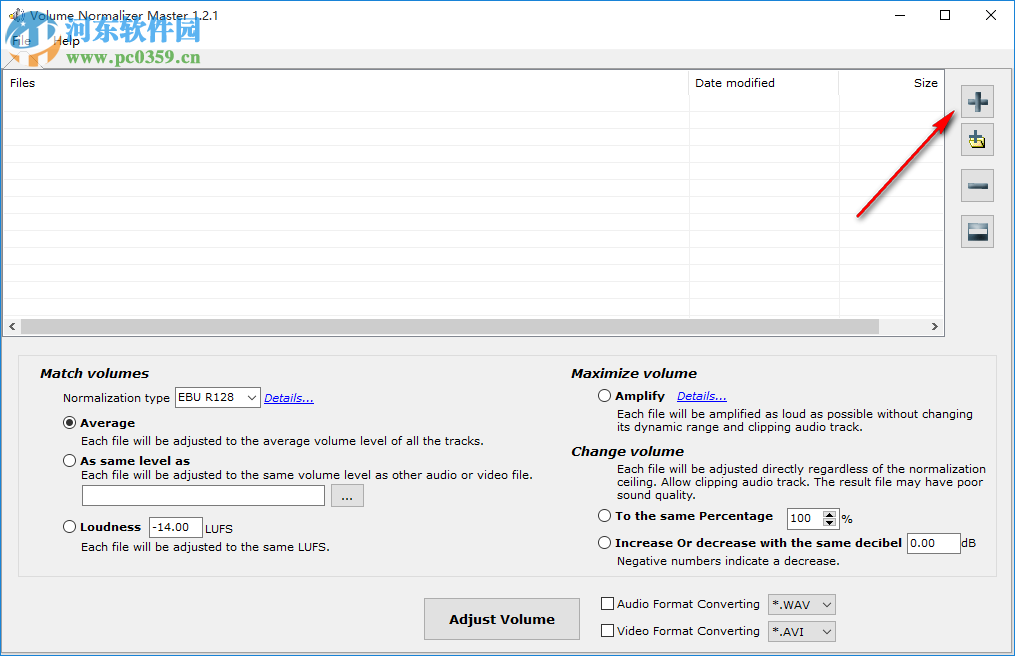Viewport: 1015px width, 656px height.
Task: Clear the whole file list icon
Action: (x=977, y=231)
